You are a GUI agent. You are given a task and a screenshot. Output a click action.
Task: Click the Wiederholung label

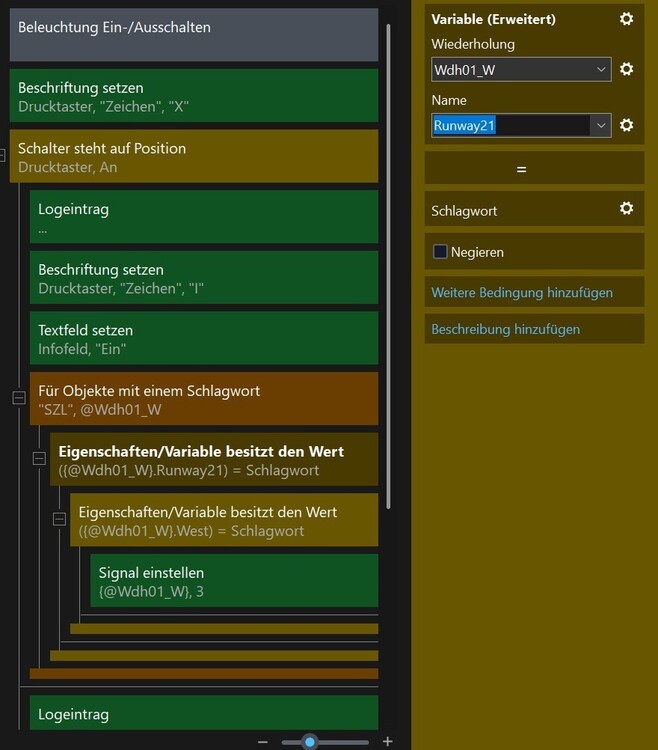[473, 44]
